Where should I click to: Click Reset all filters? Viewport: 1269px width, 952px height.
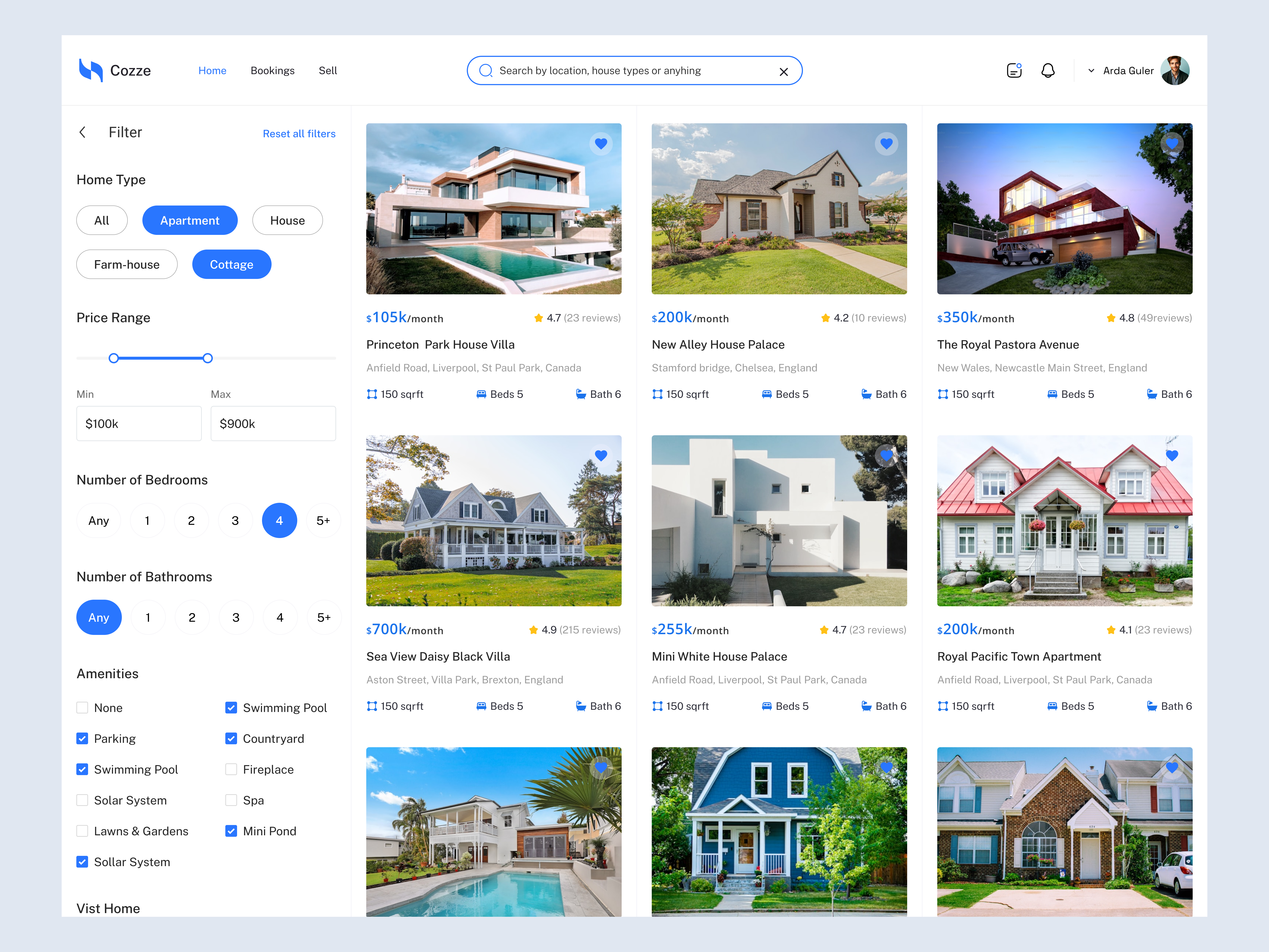(x=299, y=133)
